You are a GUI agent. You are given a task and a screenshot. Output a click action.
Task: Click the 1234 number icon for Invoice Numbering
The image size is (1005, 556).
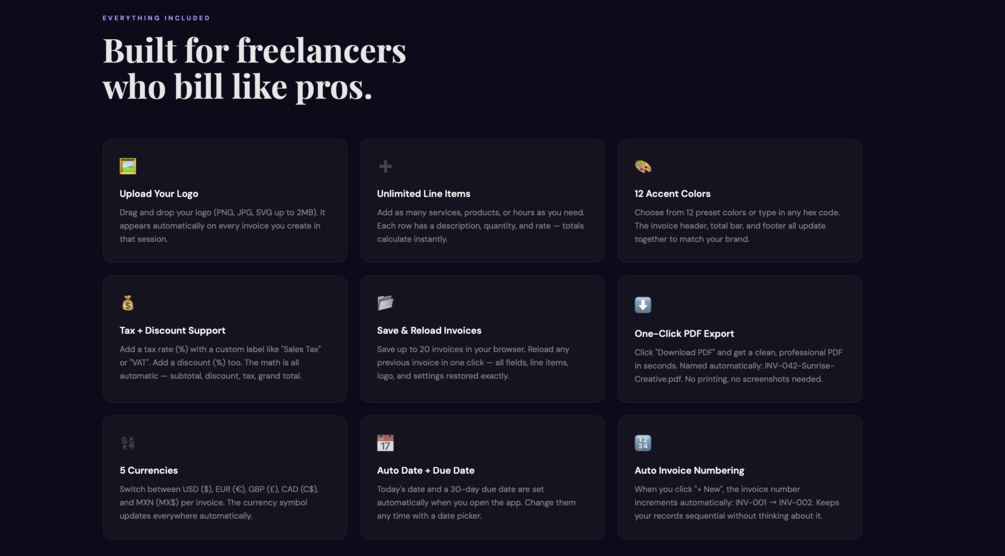[x=643, y=443]
